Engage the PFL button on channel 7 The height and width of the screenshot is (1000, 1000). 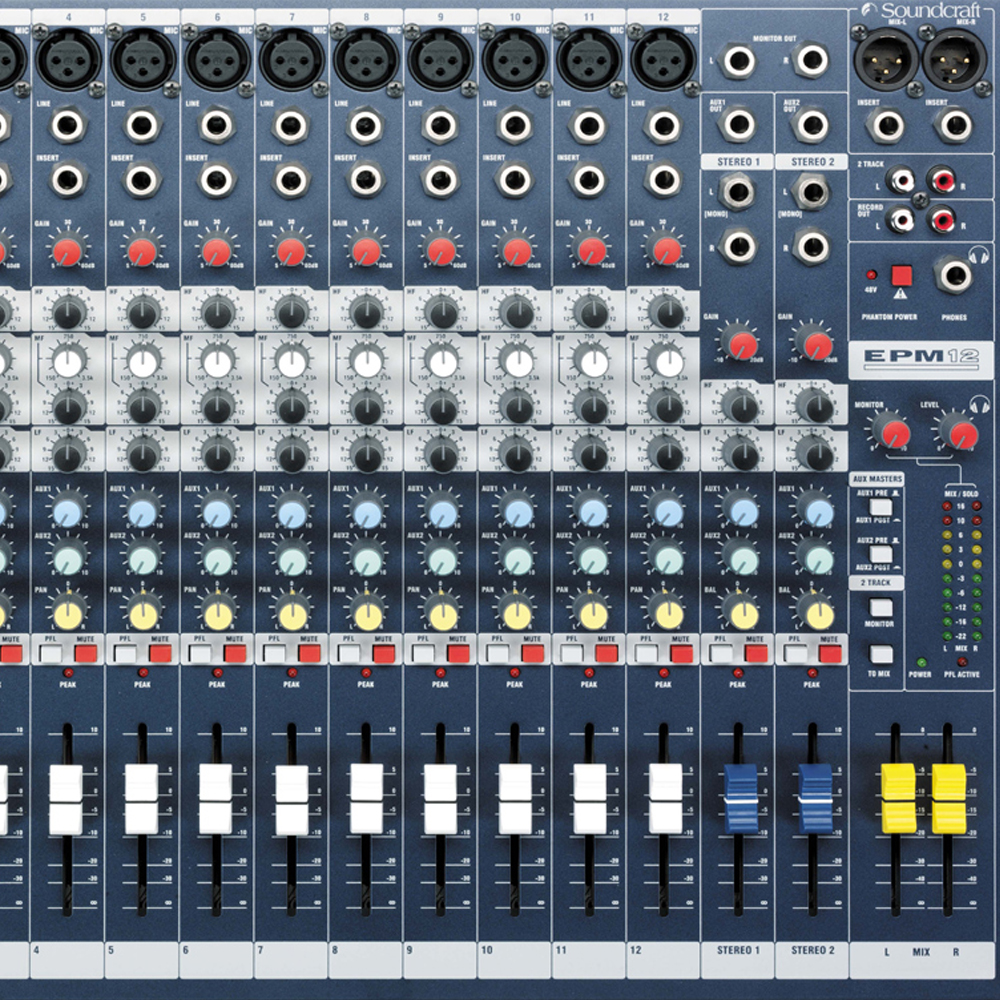(274, 654)
